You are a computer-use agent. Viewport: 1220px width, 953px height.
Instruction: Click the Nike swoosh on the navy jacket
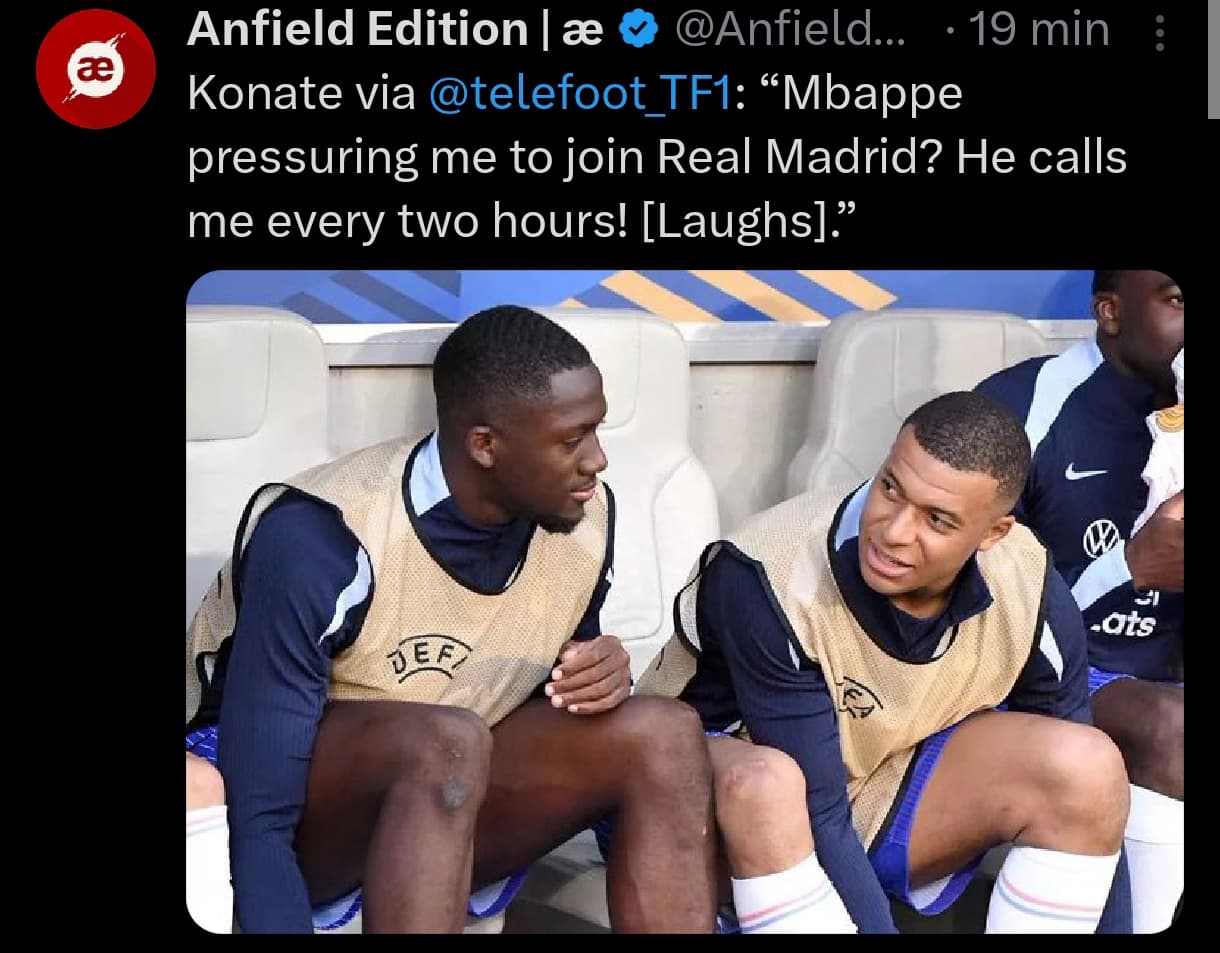click(1085, 472)
